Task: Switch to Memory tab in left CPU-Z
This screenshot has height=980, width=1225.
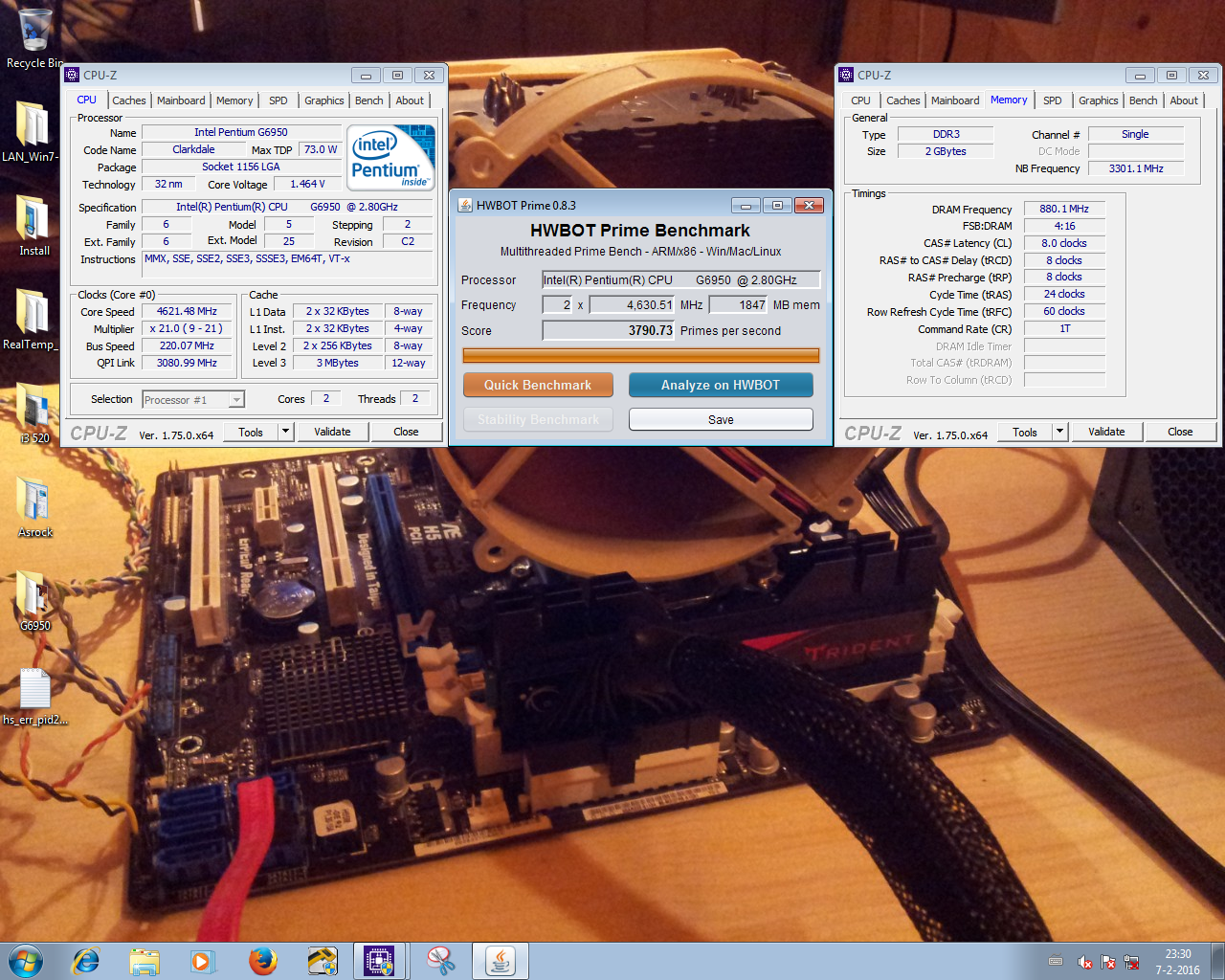Action: pyautogui.click(x=234, y=100)
